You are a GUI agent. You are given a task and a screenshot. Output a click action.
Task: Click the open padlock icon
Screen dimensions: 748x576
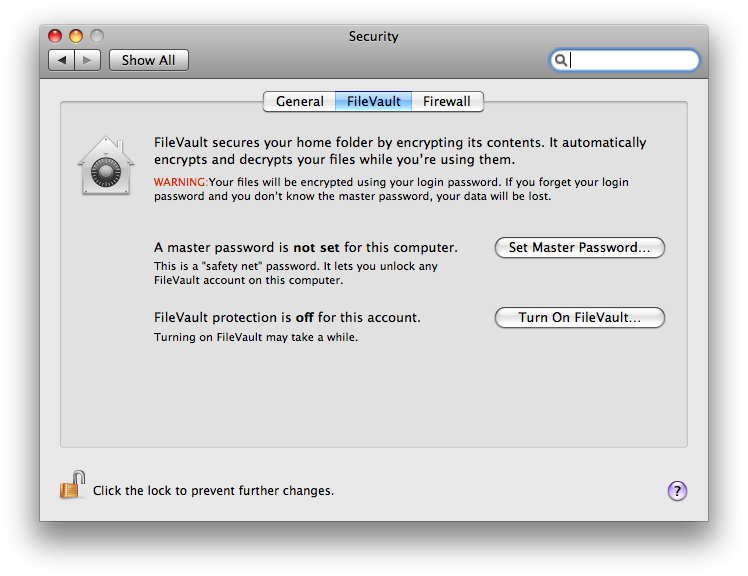tap(72, 484)
